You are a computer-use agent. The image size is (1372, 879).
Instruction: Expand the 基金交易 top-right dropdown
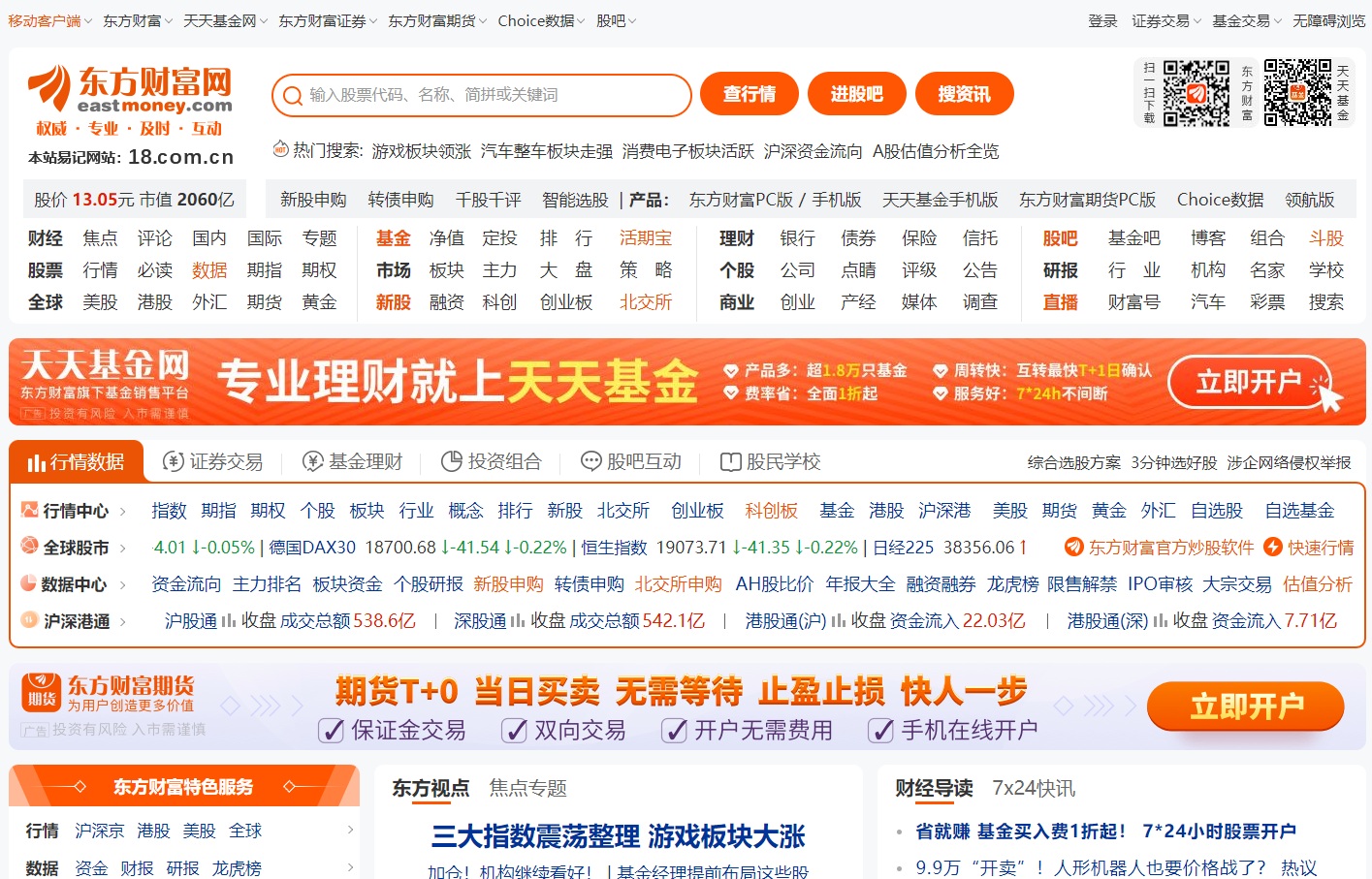(x=1247, y=20)
